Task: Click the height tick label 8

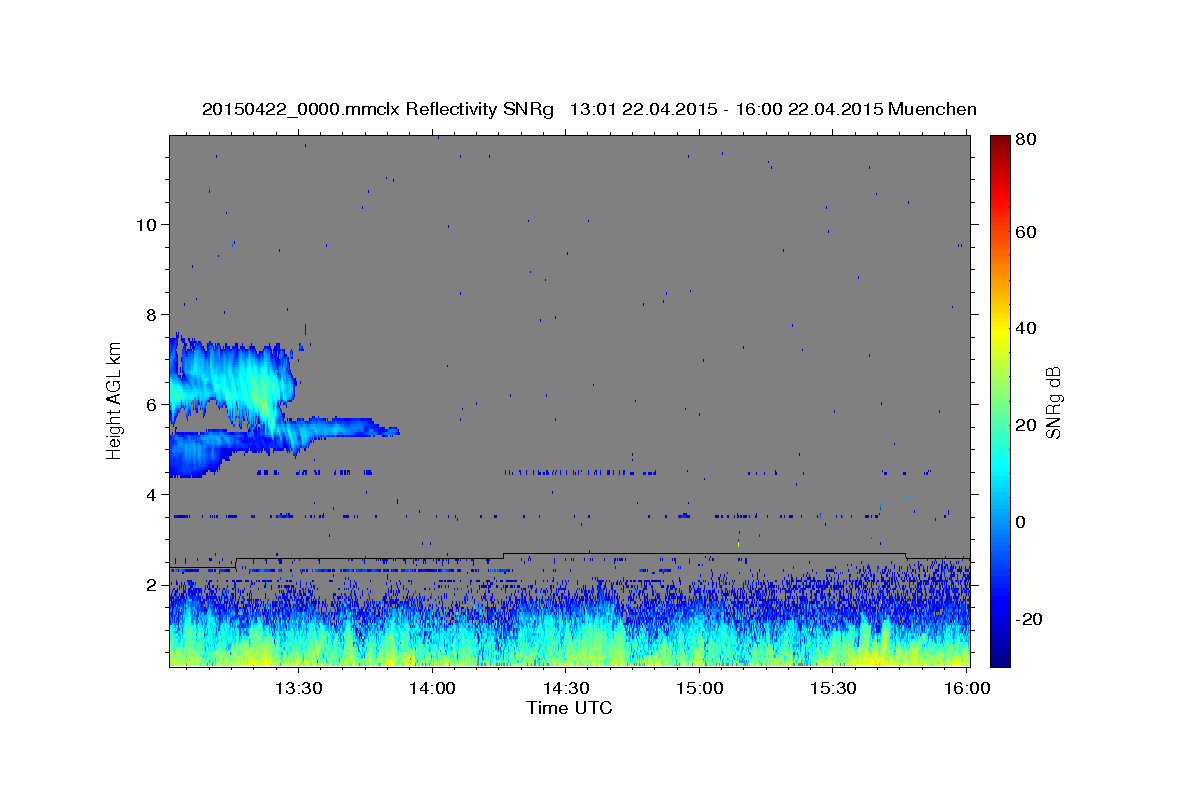Action: (152, 314)
